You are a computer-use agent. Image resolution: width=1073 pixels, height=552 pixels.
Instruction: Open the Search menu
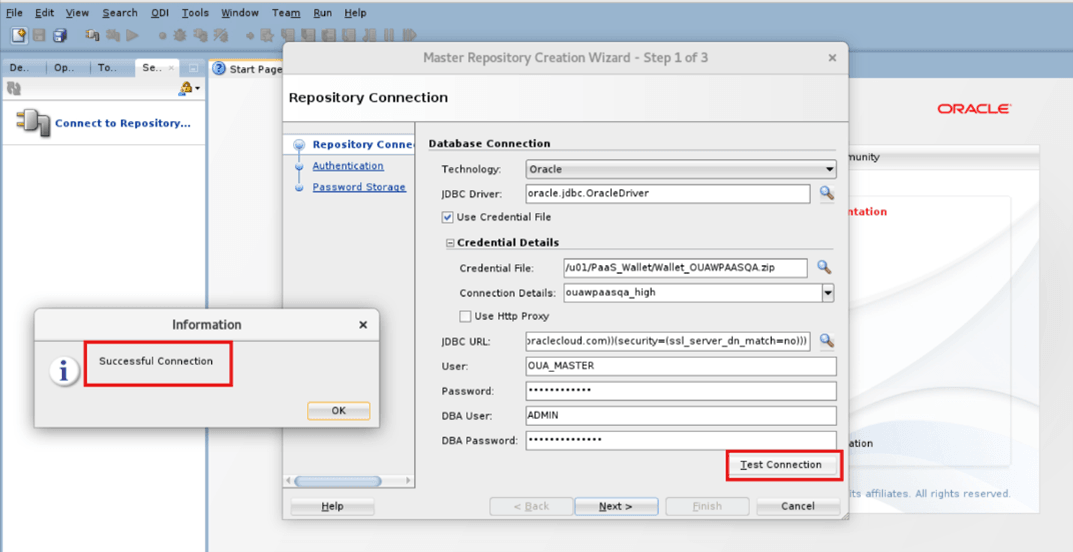(x=120, y=12)
